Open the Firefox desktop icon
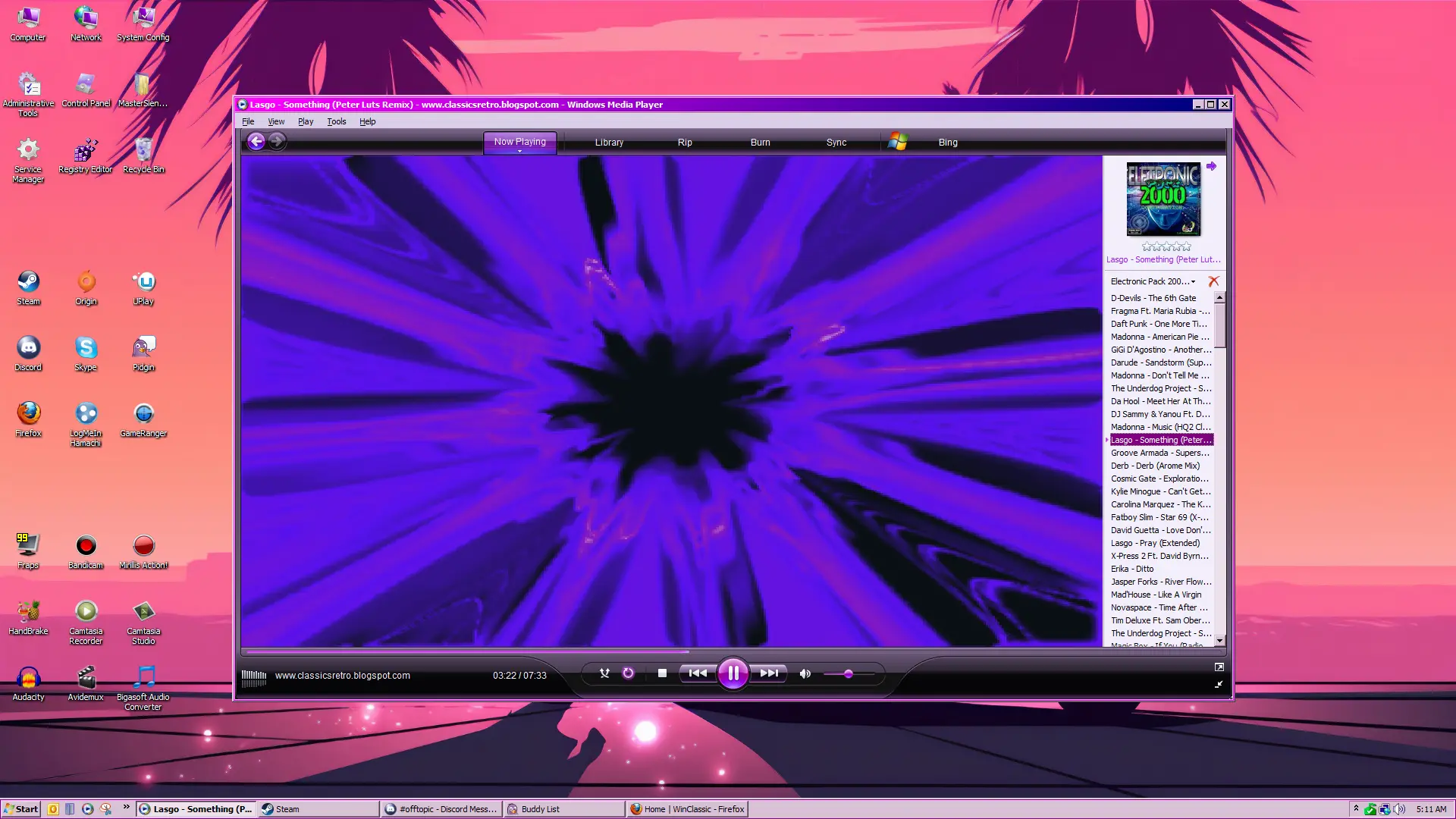 (28, 419)
